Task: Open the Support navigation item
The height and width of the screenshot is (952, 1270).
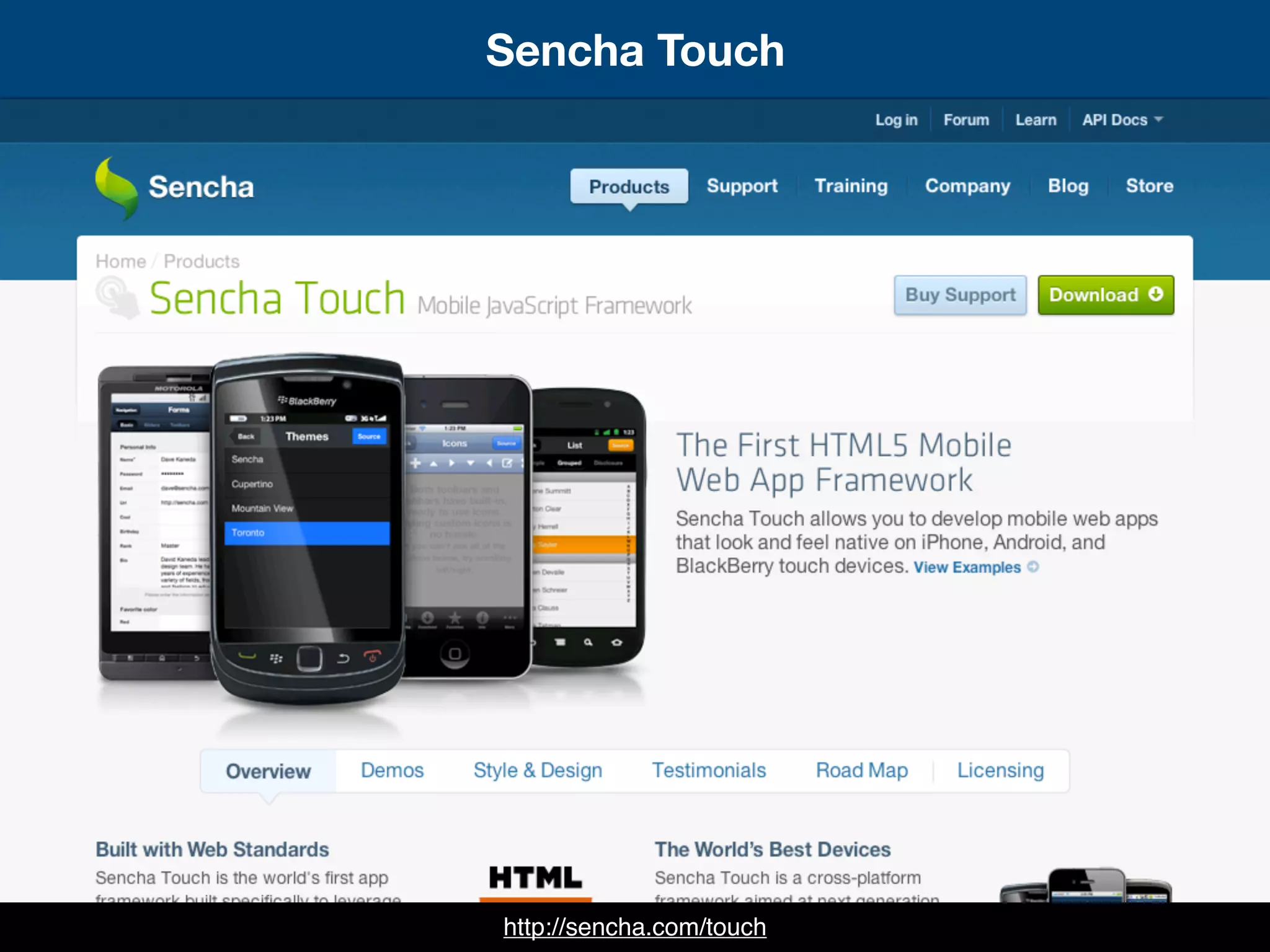Action: click(x=742, y=186)
